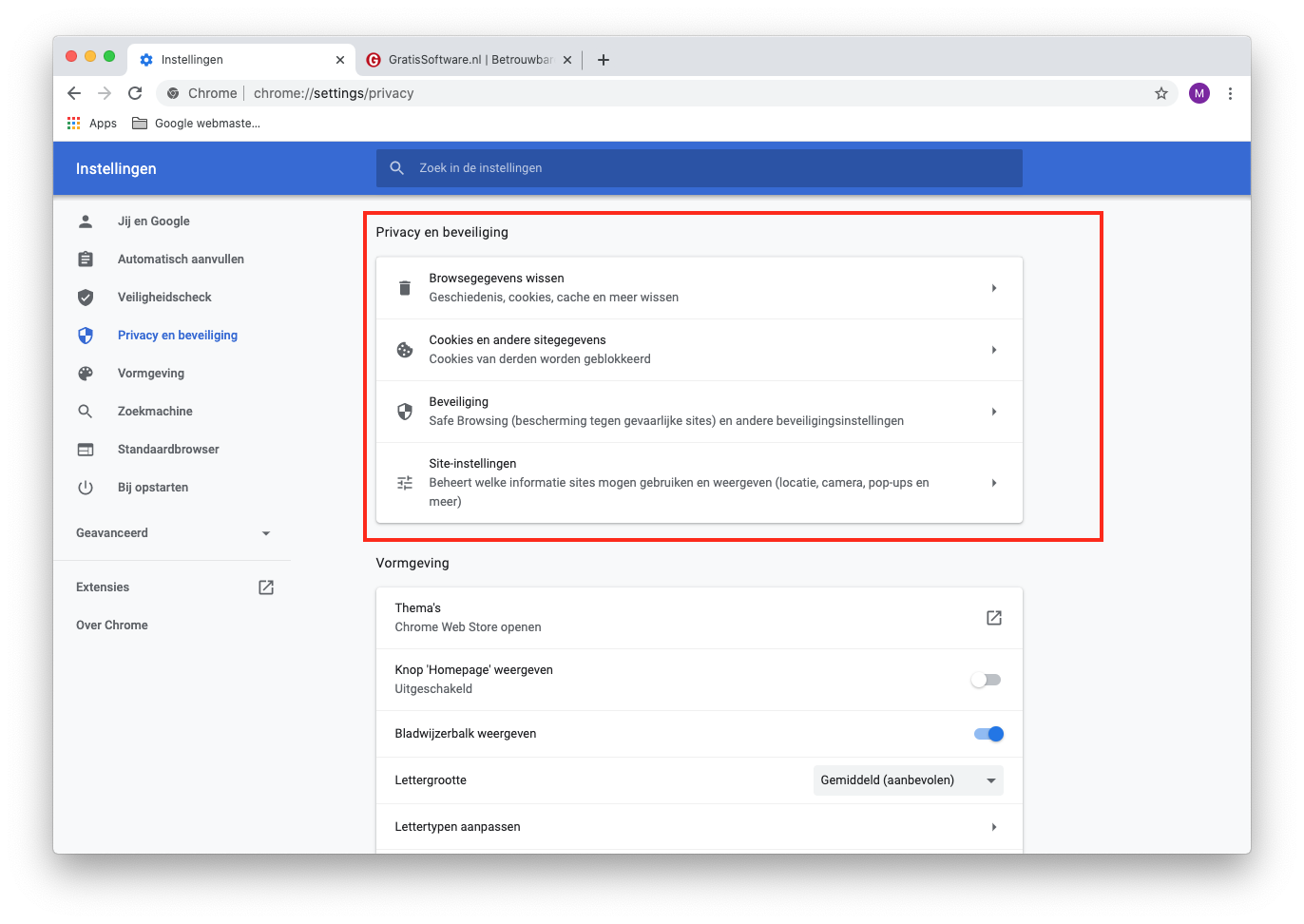Open Google webmaste... bookmarks folder
This screenshot has height=924, width=1304.
(196, 124)
